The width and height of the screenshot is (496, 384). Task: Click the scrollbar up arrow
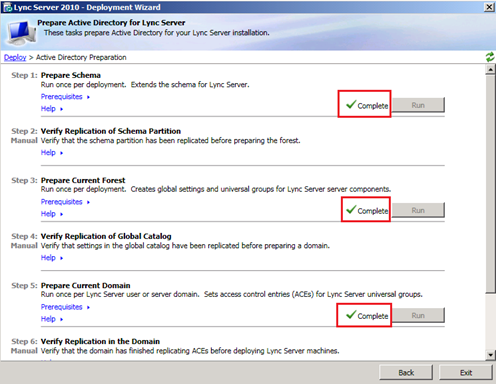coord(490,69)
